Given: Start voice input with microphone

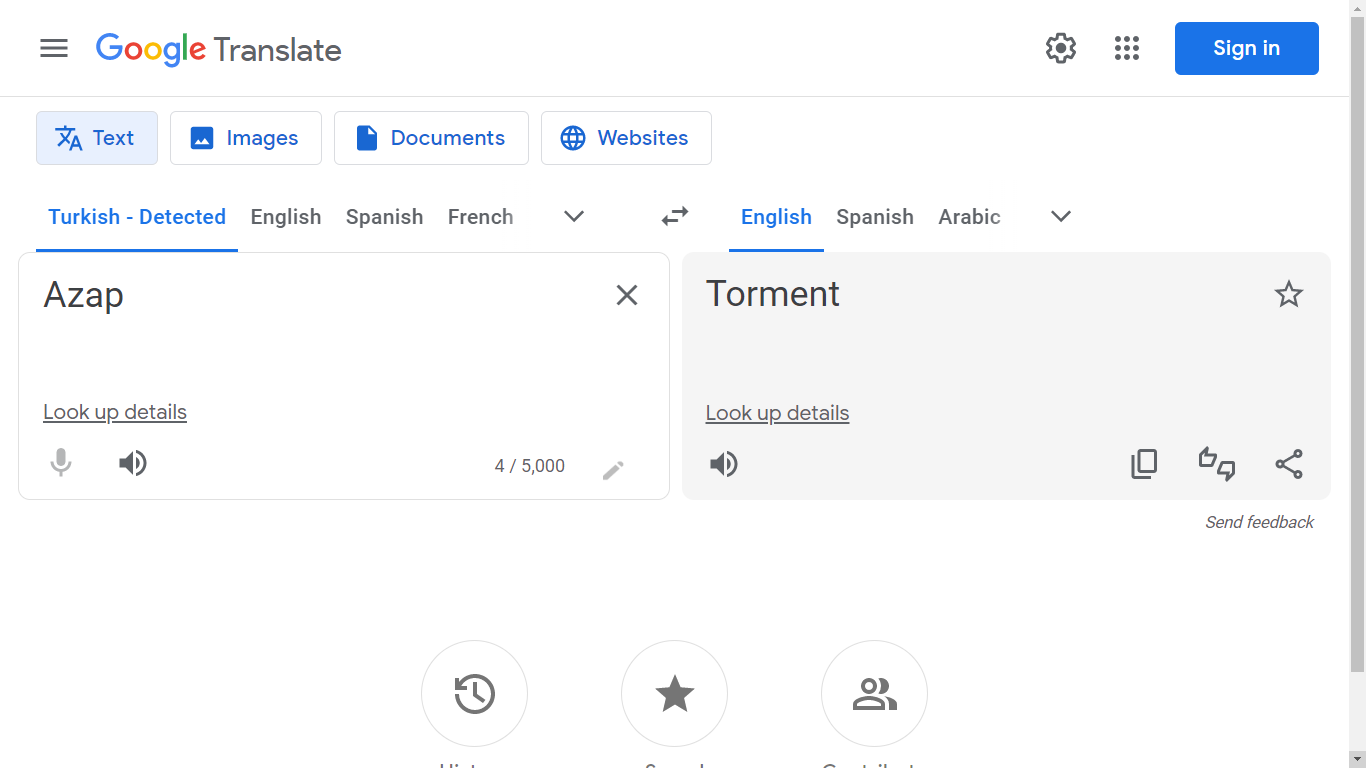Looking at the screenshot, I should (x=61, y=463).
